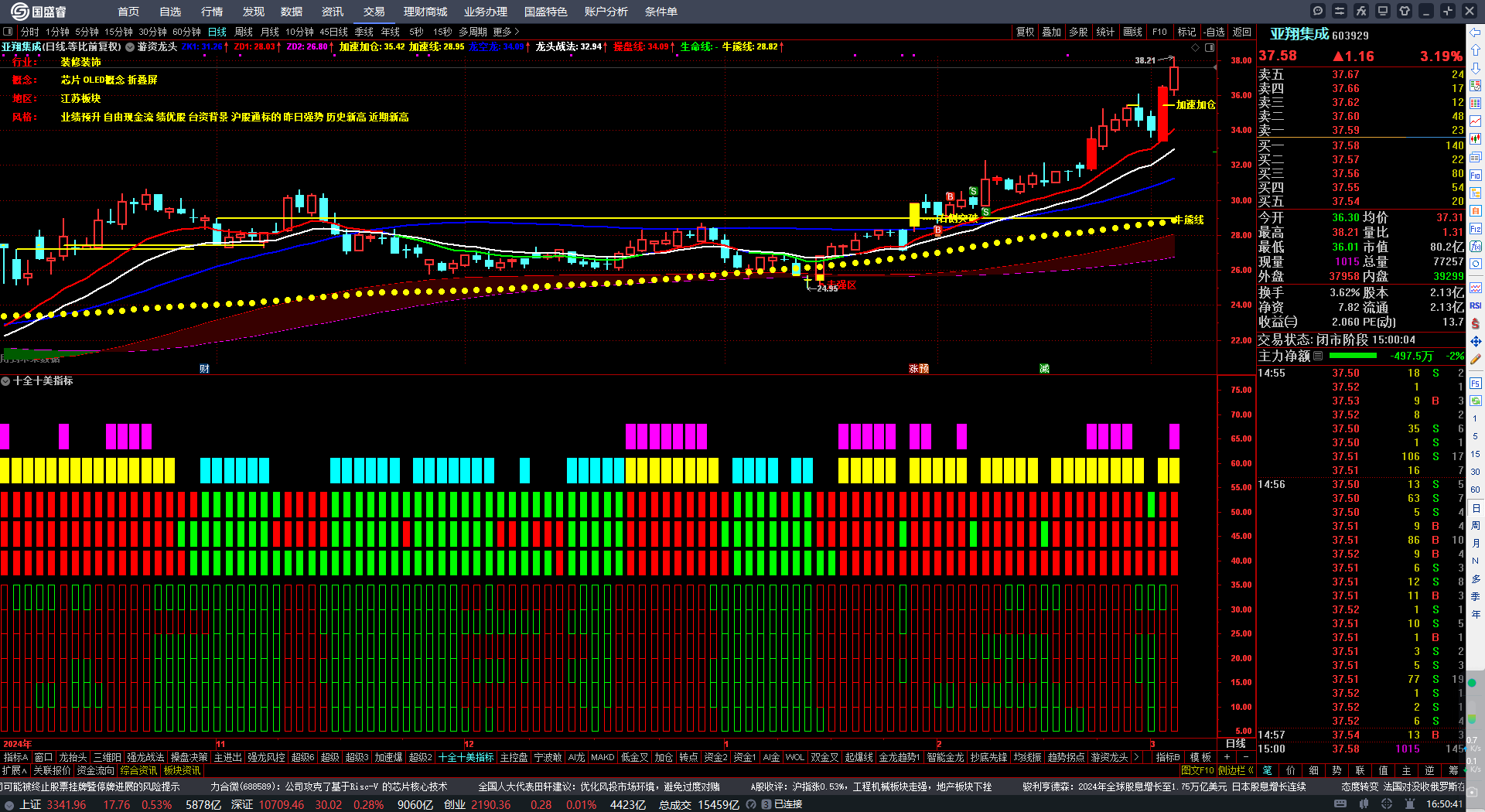This screenshot has height=812, width=1485.
Task: Open the F10 company info sidebar icon
Action: [x=1476, y=176]
